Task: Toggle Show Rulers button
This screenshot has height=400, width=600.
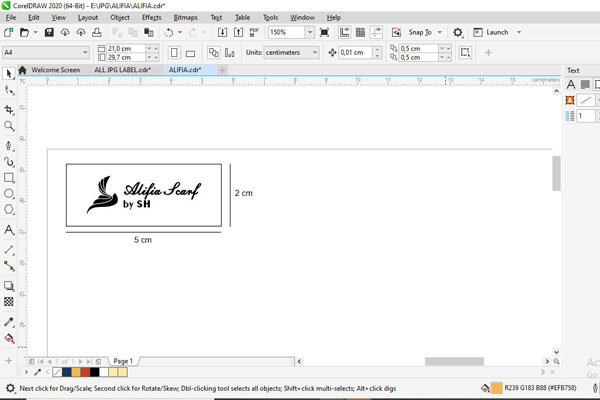Action: [344, 32]
